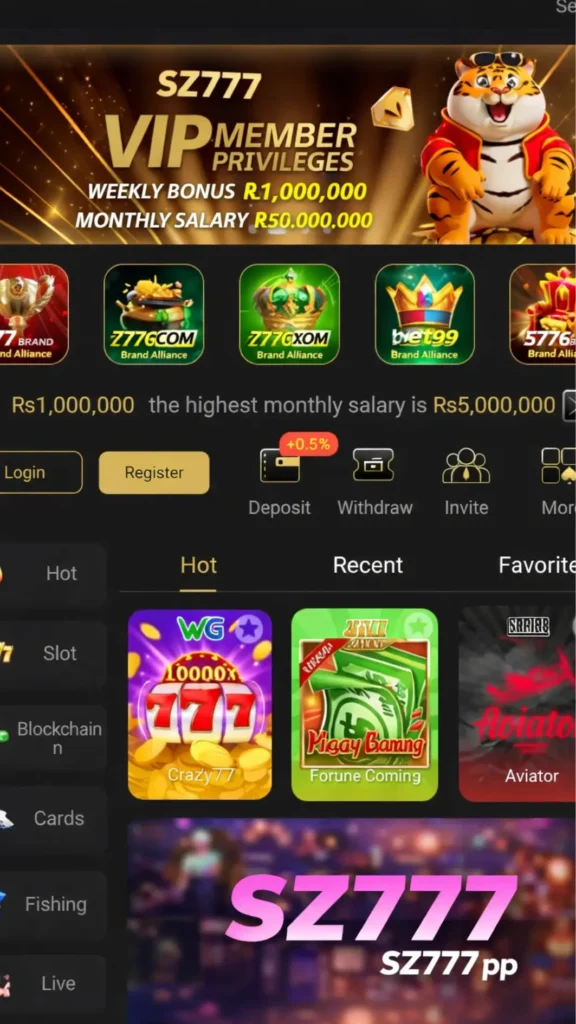Select the Blockchain sidebar category

pyautogui.click(x=52, y=738)
